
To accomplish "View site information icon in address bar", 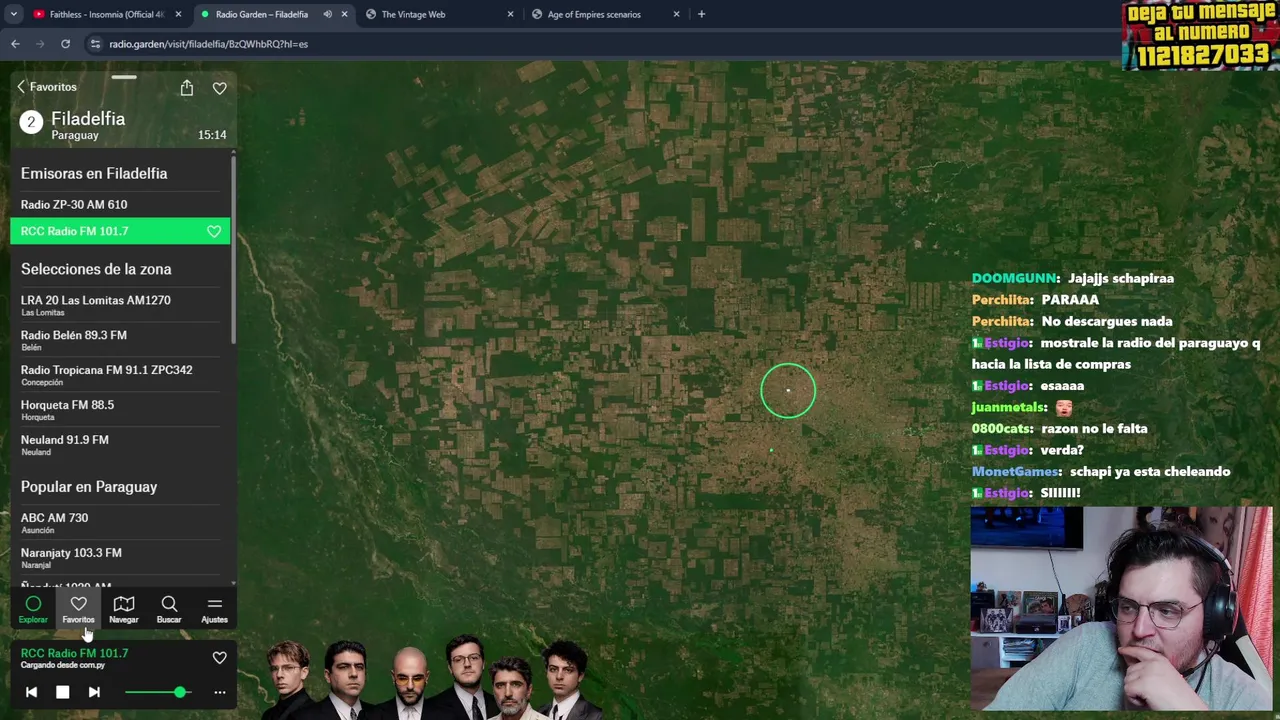I will (95, 44).
